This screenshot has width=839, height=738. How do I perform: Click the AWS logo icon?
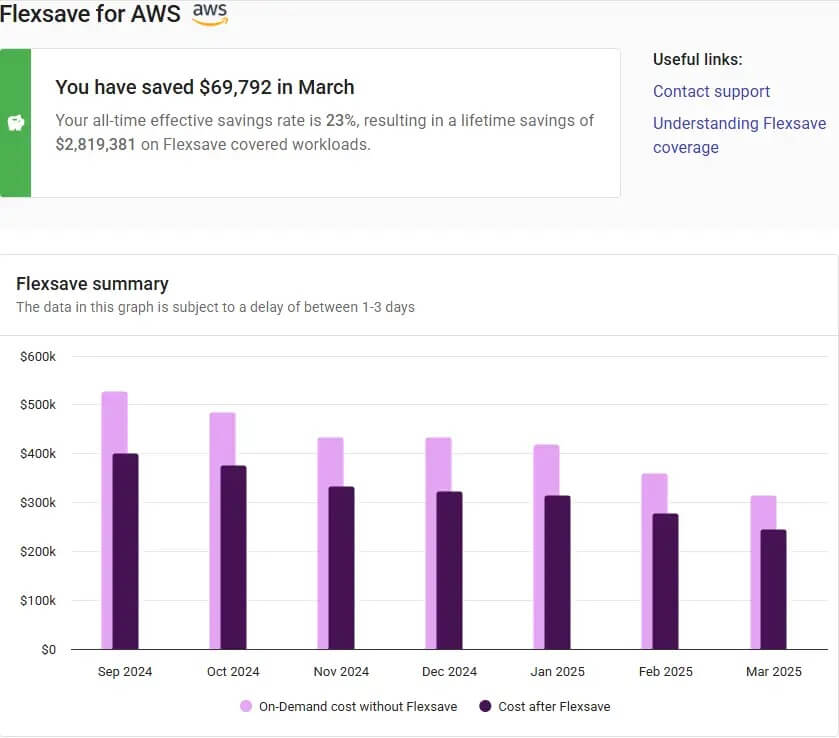(x=209, y=14)
